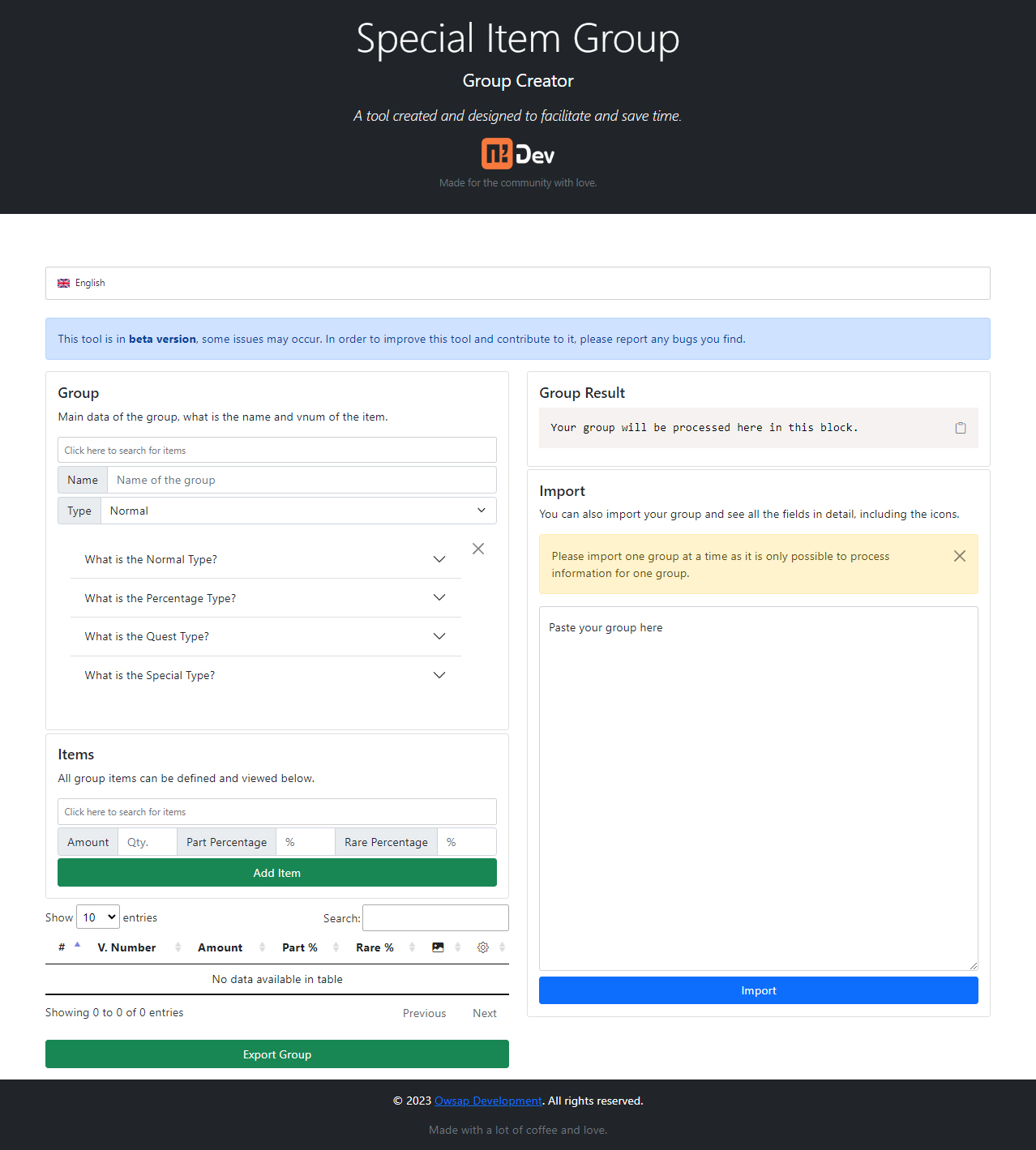Click the British flag icon next to English
The height and width of the screenshot is (1150, 1036).
coord(64,283)
